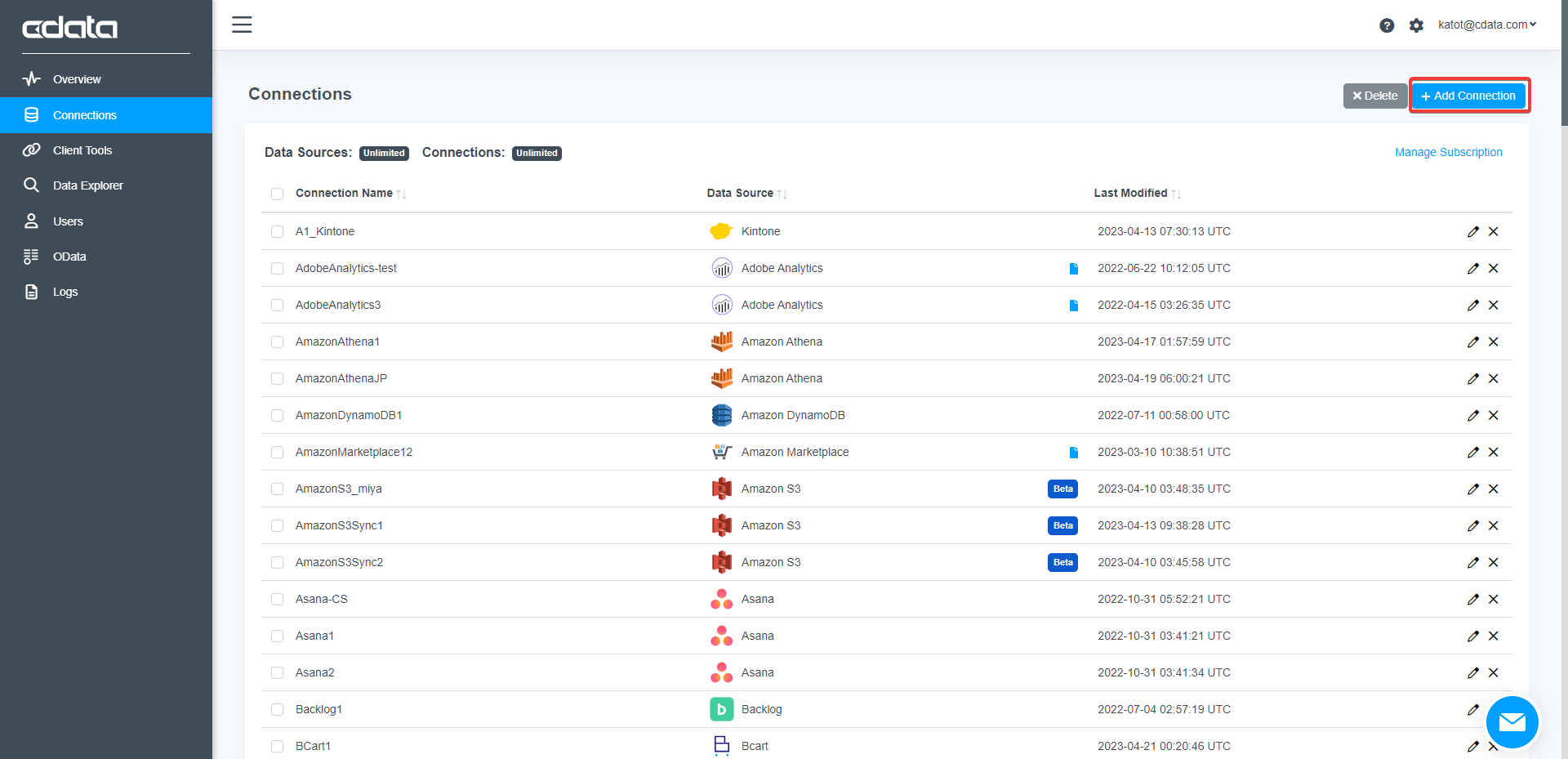The width and height of the screenshot is (1568, 759).
Task: Click the Beta badge for AmazonS3_miya
Action: (x=1062, y=489)
